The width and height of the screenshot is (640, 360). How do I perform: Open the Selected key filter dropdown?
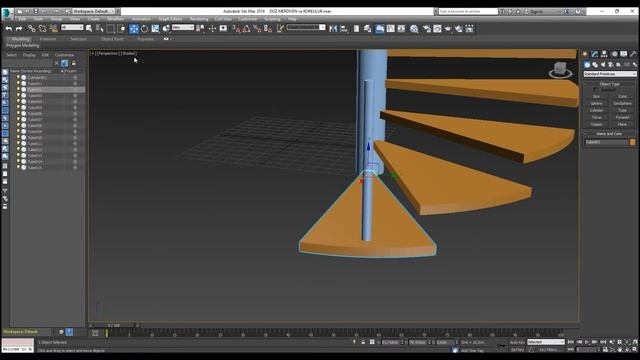pos(546,342)
